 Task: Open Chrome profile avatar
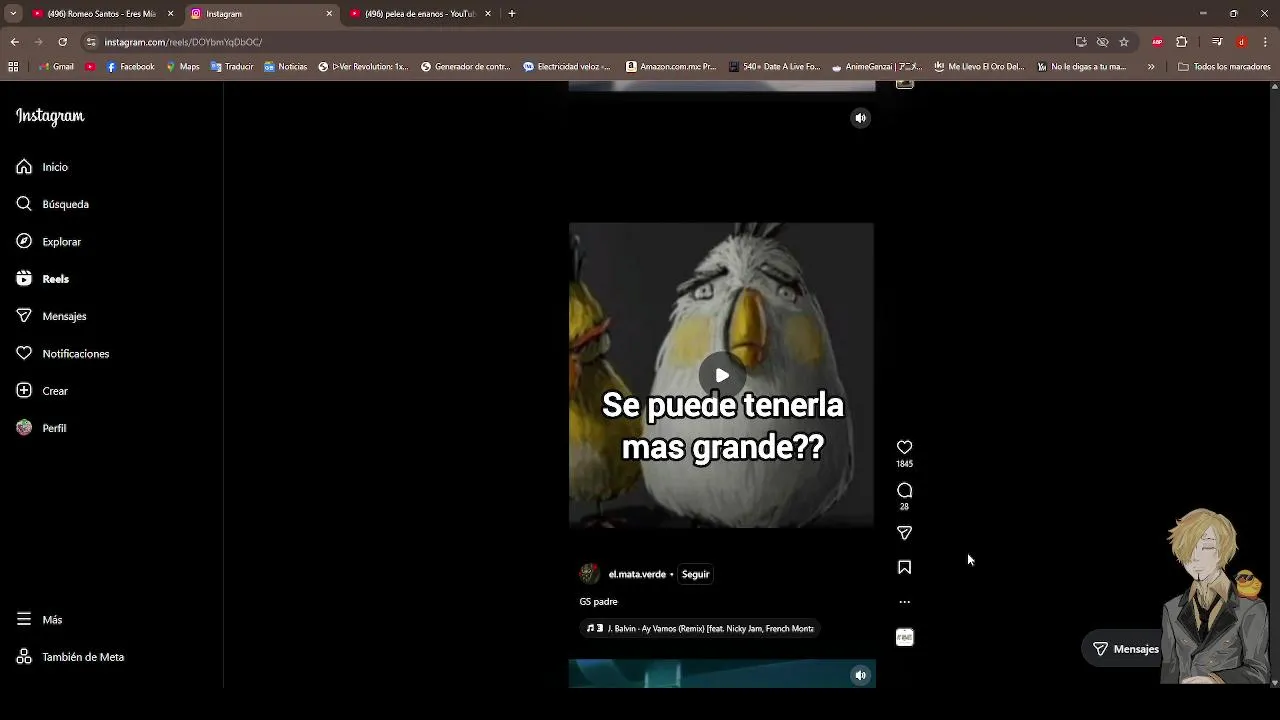[1241, 42]
